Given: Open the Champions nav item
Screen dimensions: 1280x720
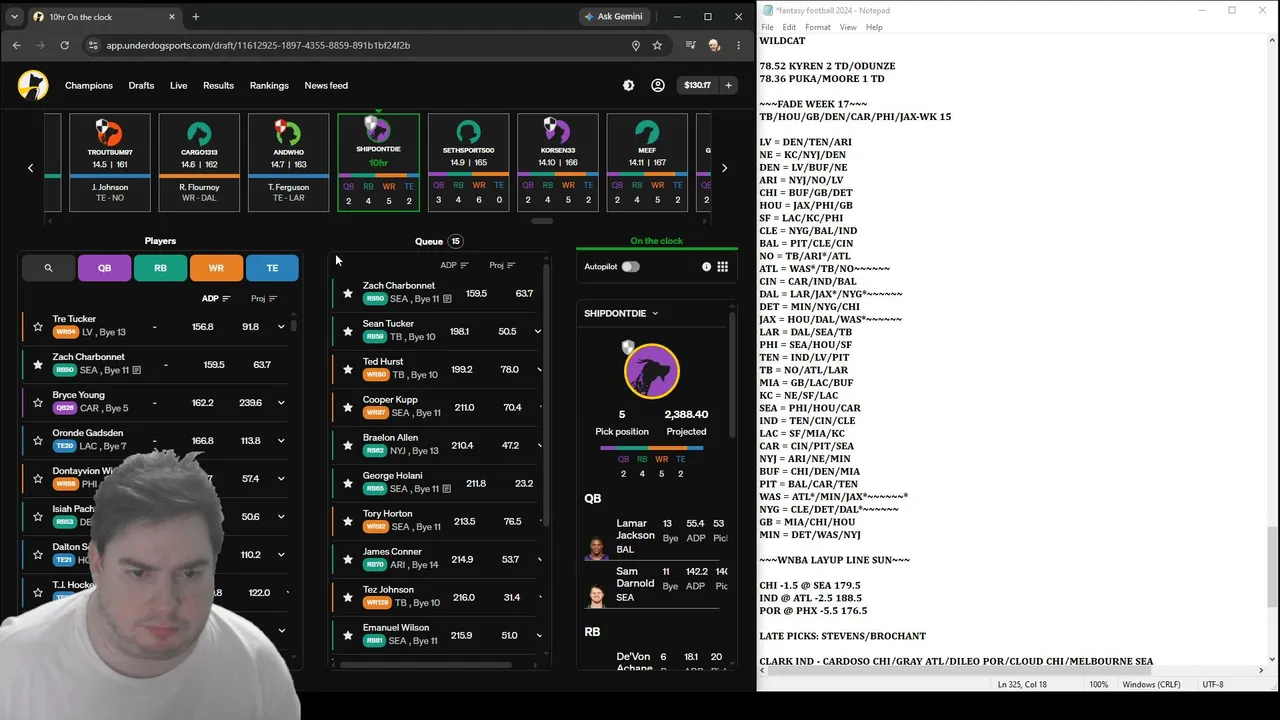Looking at the screenshot, I should click(x=89, y=85).
